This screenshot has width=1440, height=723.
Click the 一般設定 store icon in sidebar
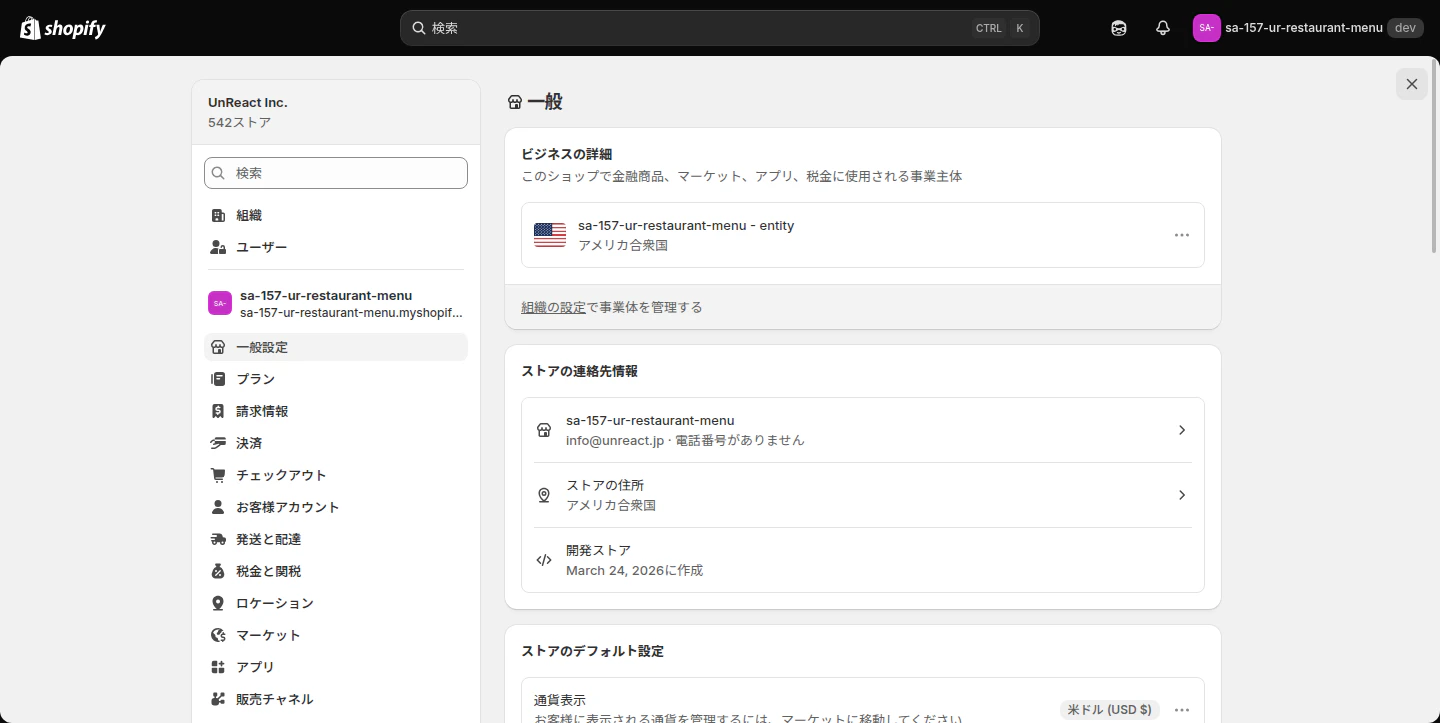click(218, 347)
